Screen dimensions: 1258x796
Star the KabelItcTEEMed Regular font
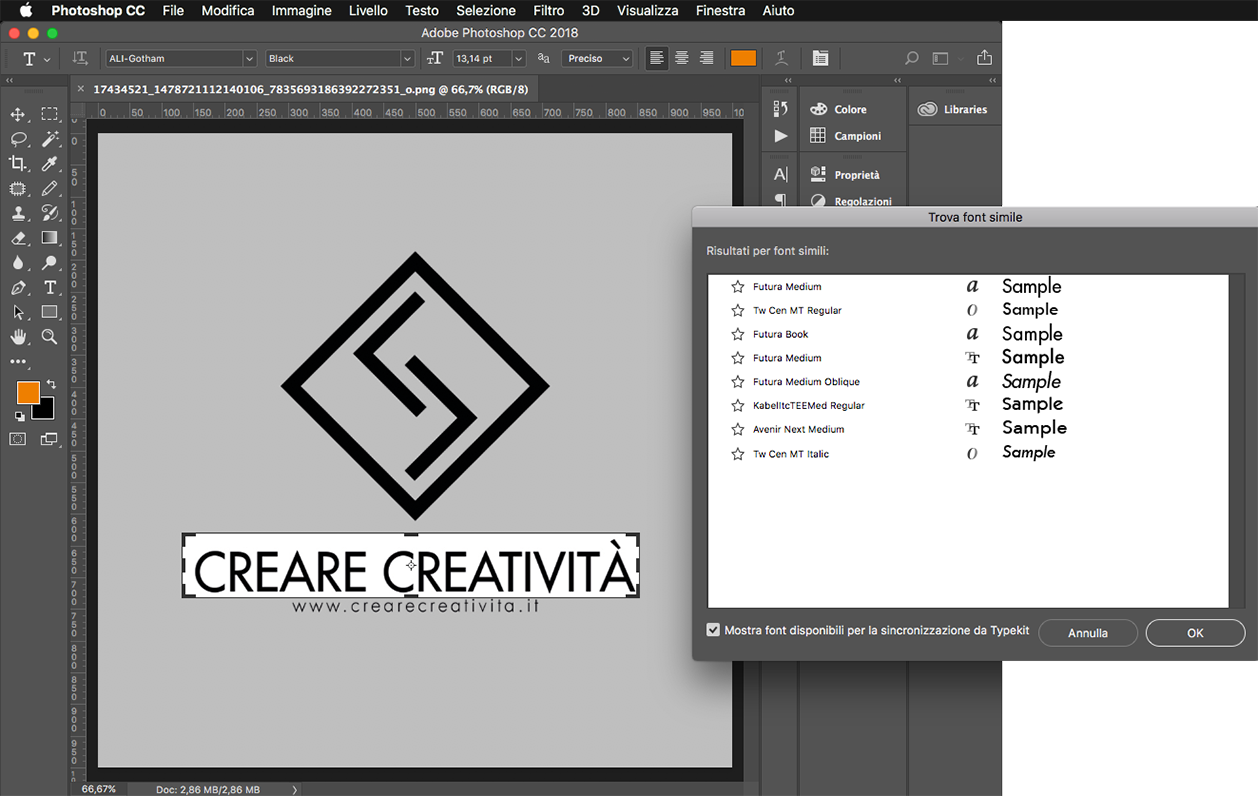[738, 406]
